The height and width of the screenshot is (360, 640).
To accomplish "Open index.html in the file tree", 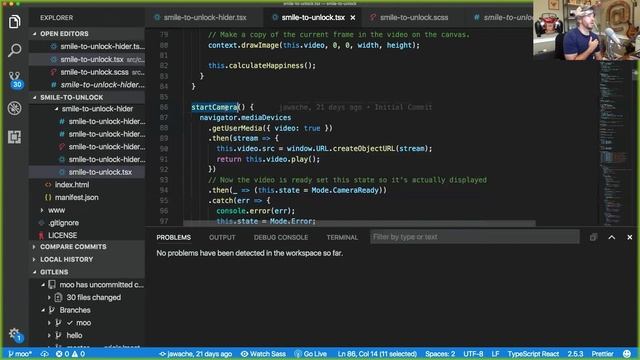I will (x=72, y=184).
